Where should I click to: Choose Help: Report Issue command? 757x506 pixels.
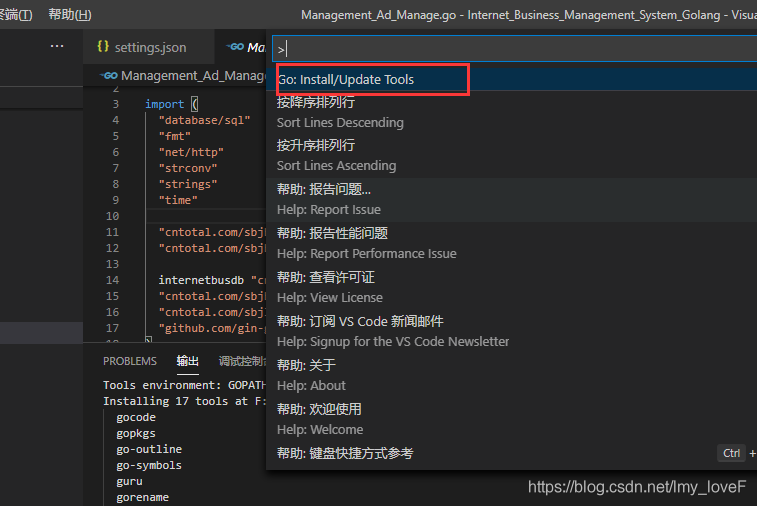click(x=511, y=200)
